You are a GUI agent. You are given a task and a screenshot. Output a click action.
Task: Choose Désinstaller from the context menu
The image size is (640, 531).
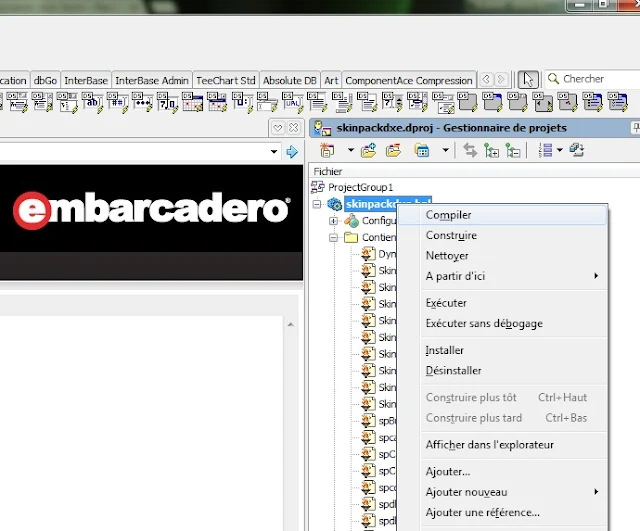point(502,371)
